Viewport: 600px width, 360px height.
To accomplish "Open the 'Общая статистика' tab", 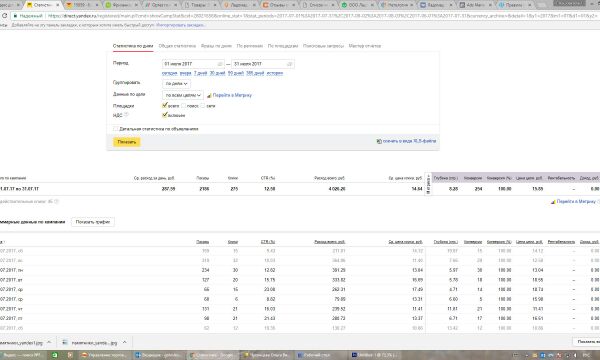I will pyautogui.click(x=177, y=46).
